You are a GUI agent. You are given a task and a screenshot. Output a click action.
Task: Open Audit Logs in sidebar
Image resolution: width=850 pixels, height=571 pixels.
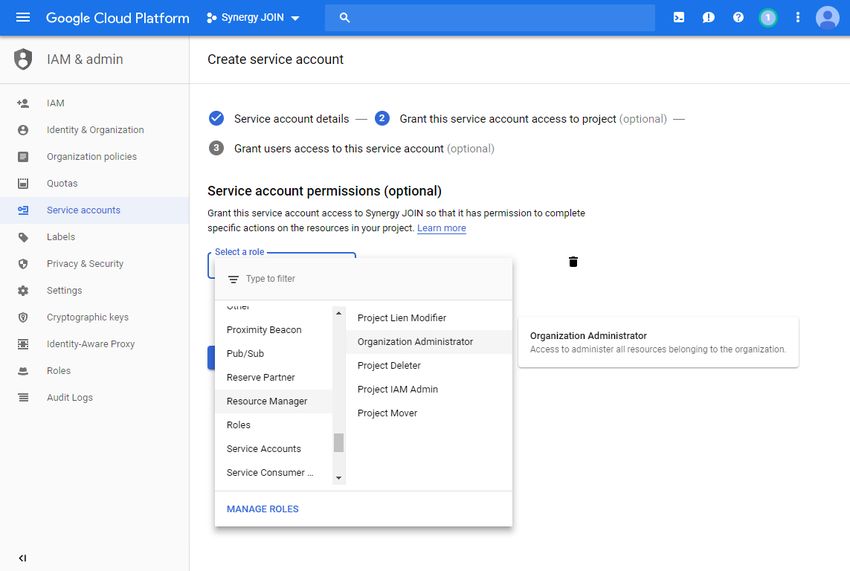(94, 397)
